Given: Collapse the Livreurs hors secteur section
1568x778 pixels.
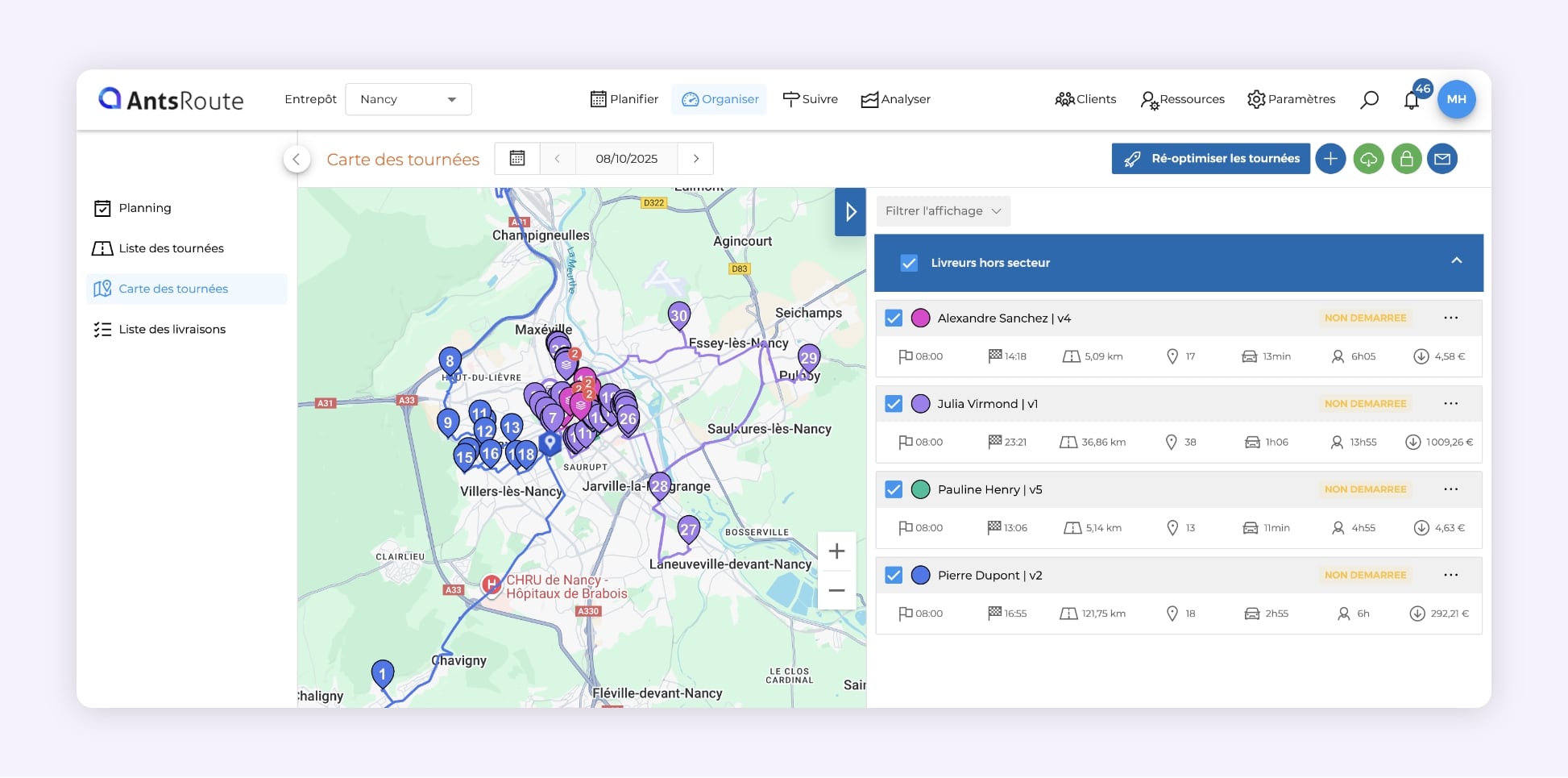Looking at the screenshot, I should pos(1456,261).
